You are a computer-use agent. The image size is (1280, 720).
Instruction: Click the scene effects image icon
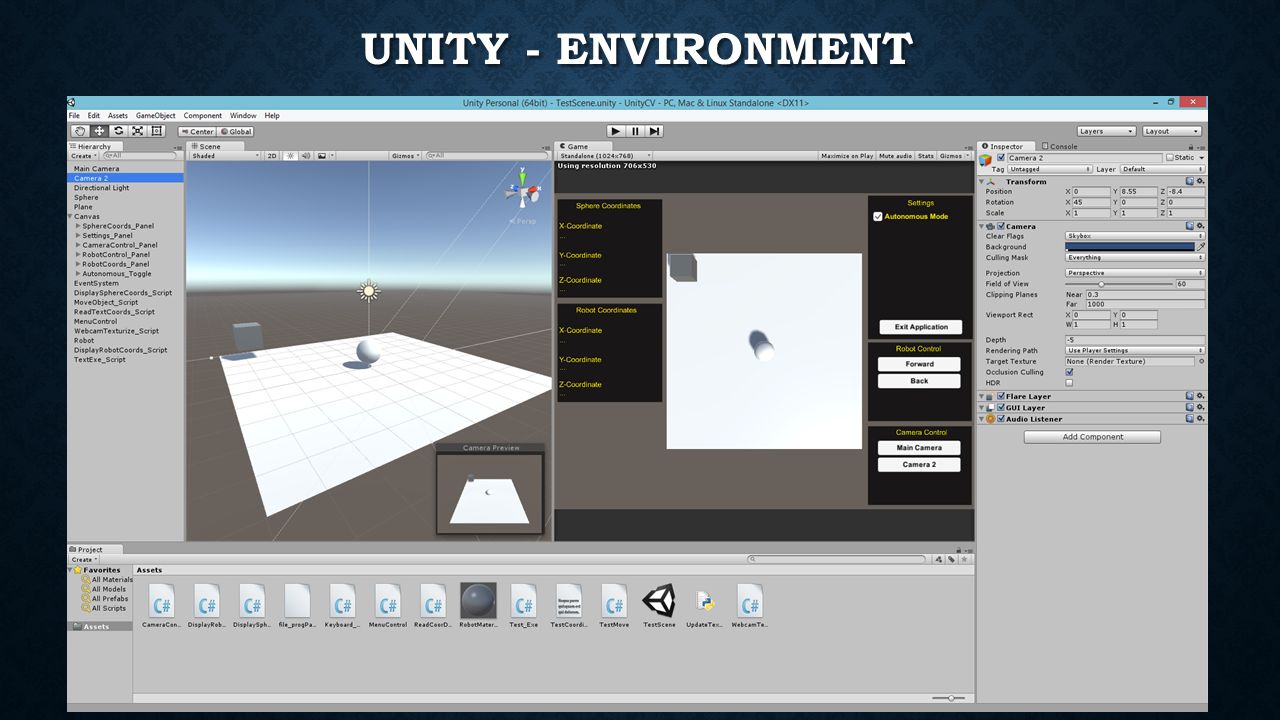coord(322,156)
